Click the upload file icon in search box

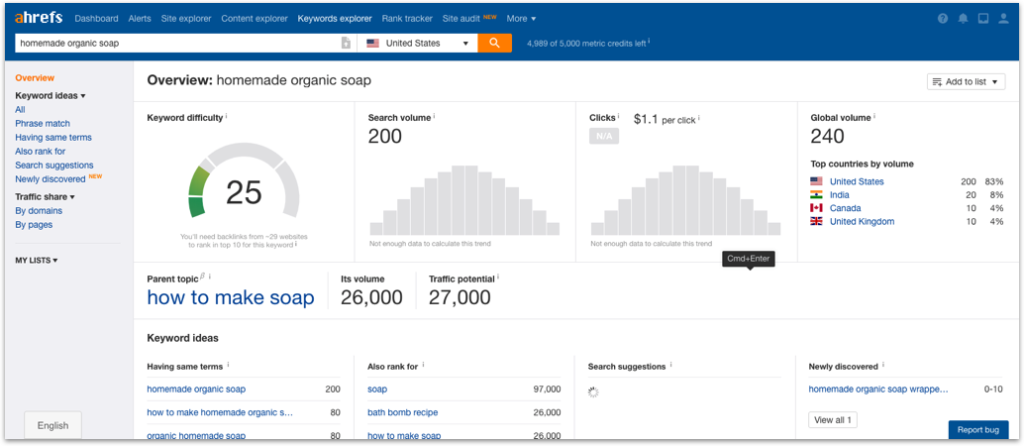coord(346,43)
